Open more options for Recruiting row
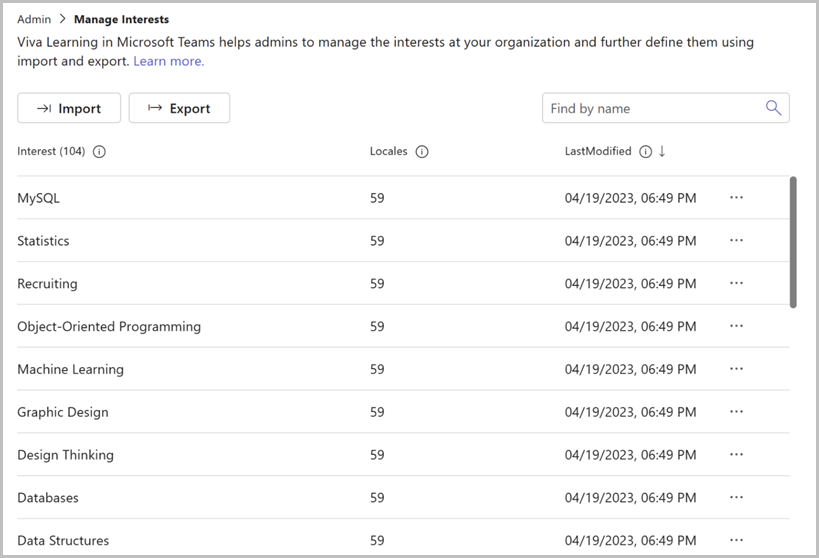 tap(736, 283)
